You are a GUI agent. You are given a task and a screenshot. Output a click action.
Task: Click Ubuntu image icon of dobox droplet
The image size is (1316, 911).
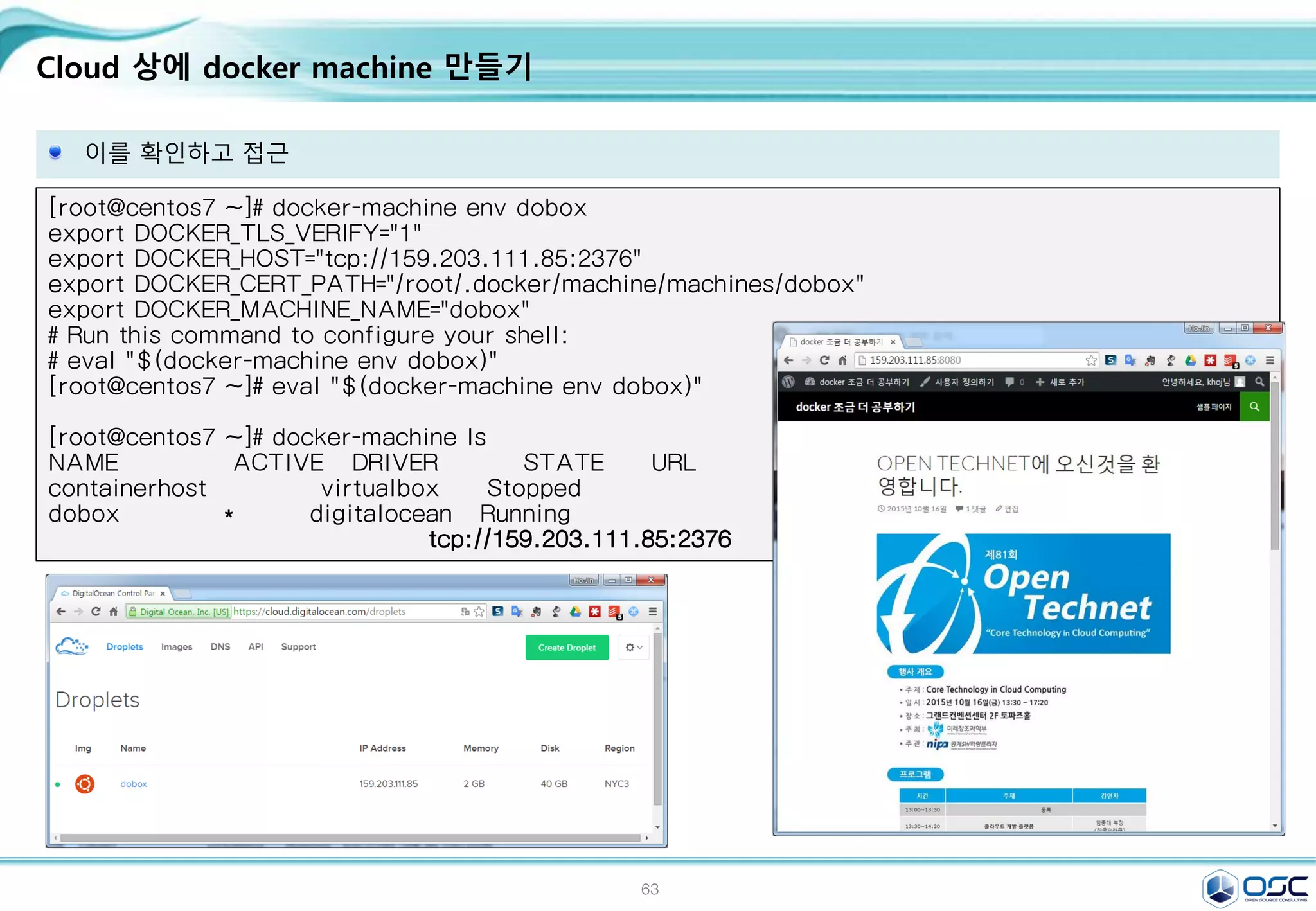[85, 784]
